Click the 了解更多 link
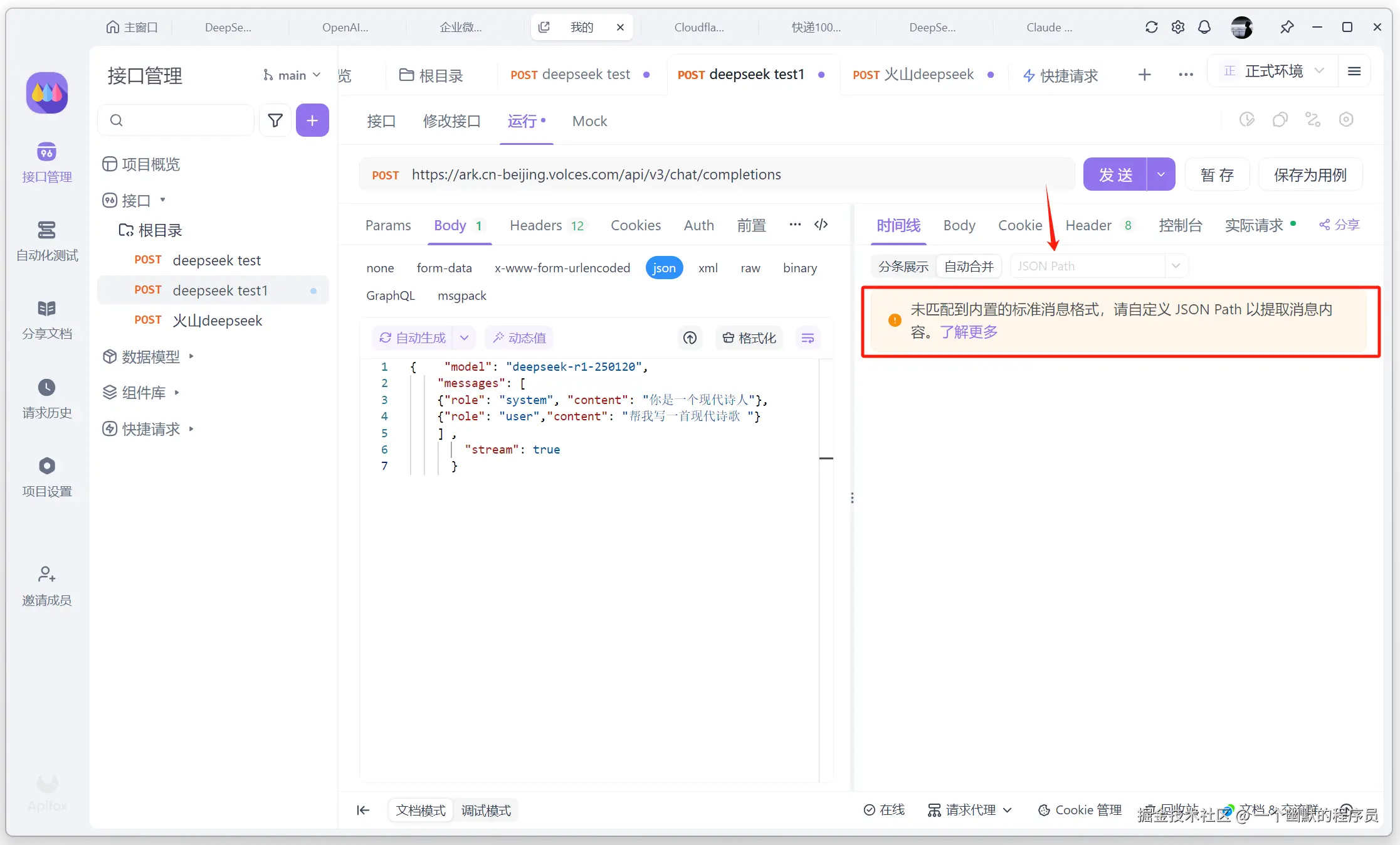The image size is (1400, 845). click(x=969, y=332)
